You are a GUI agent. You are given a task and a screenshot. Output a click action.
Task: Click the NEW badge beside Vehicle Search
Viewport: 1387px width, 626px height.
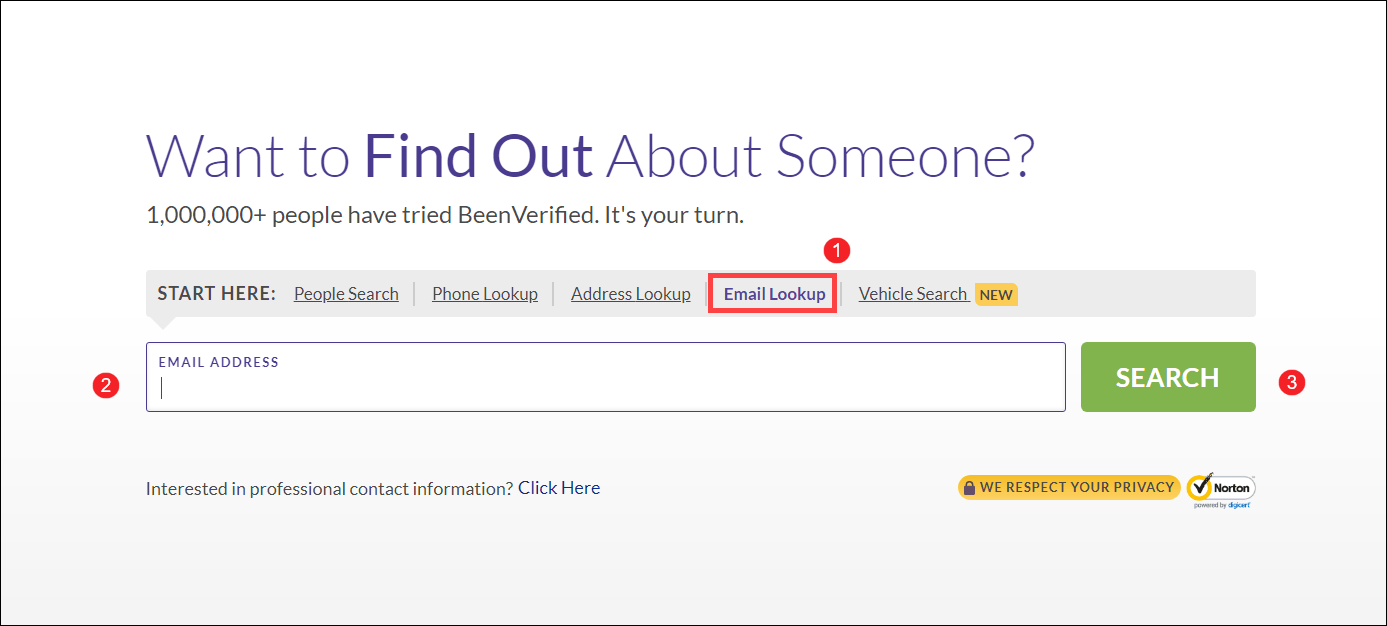pyautogui.click(x=996, y=294)
